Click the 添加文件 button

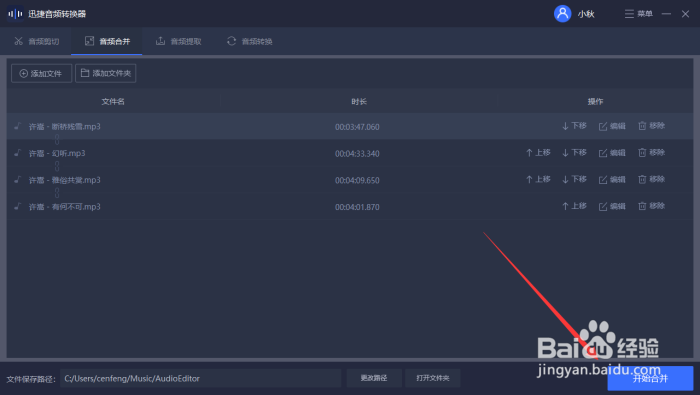(x=42, y=73)
